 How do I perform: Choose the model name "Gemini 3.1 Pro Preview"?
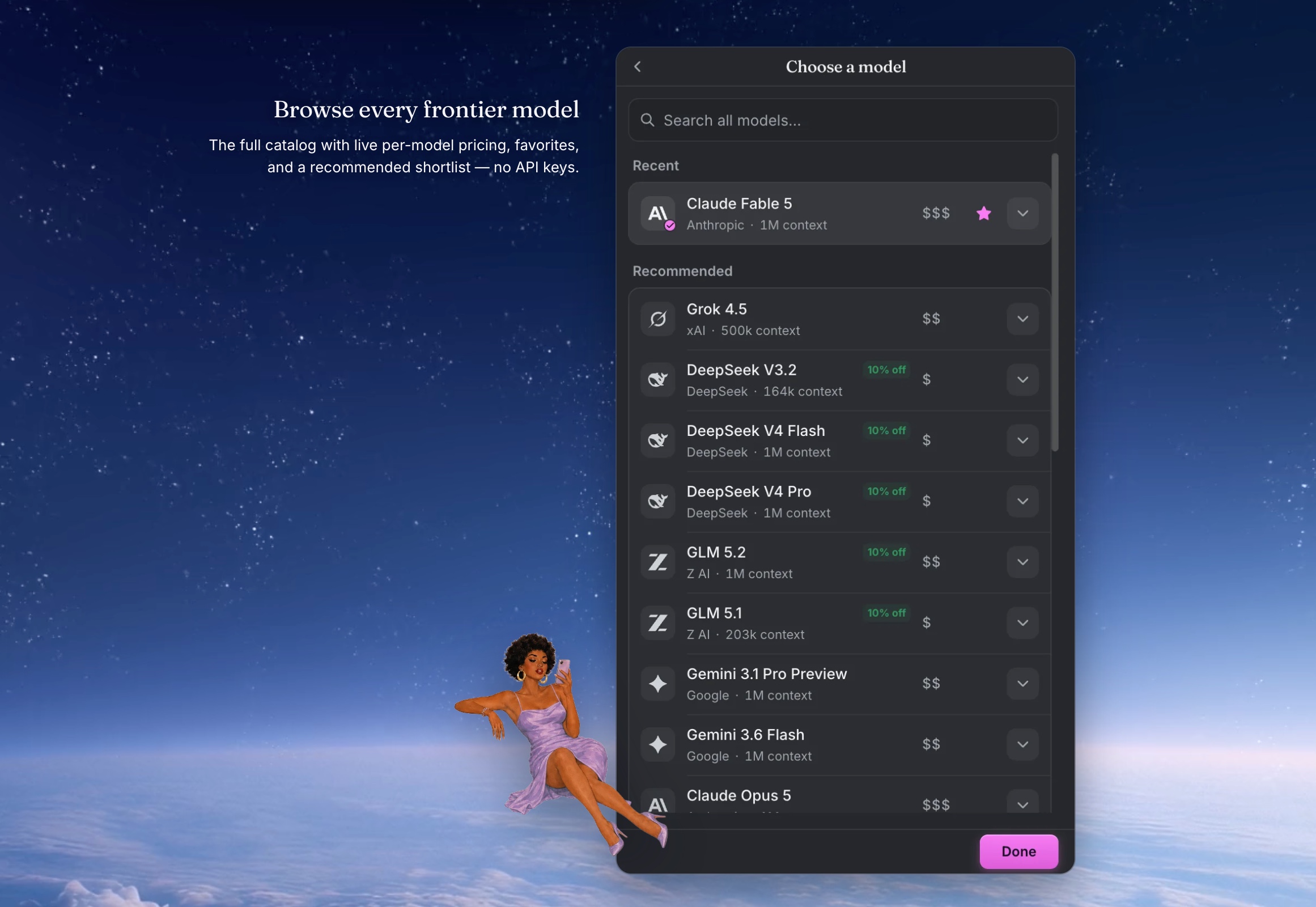point(766,674)
